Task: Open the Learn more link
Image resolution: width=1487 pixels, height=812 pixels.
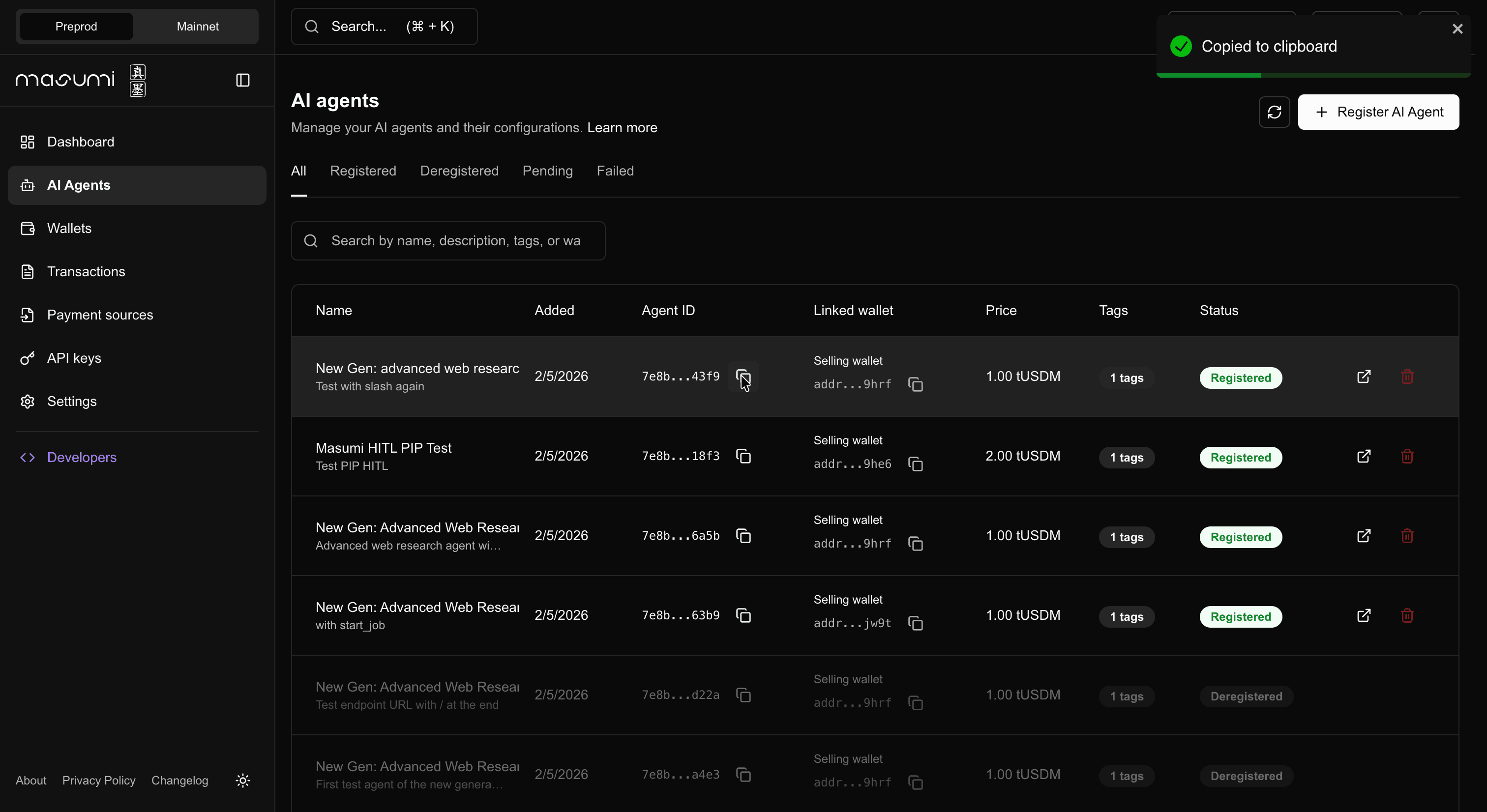Action: (622, 127)
